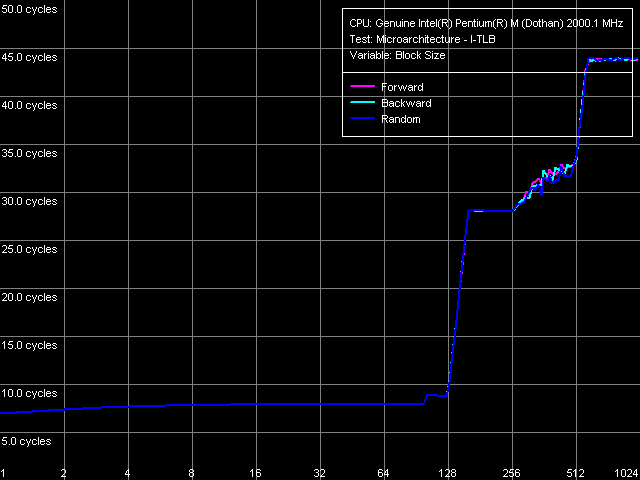The width and height of the screenshot is (640, 480).
Task: Click the x-axis label 32
Action: pos(319,473)
